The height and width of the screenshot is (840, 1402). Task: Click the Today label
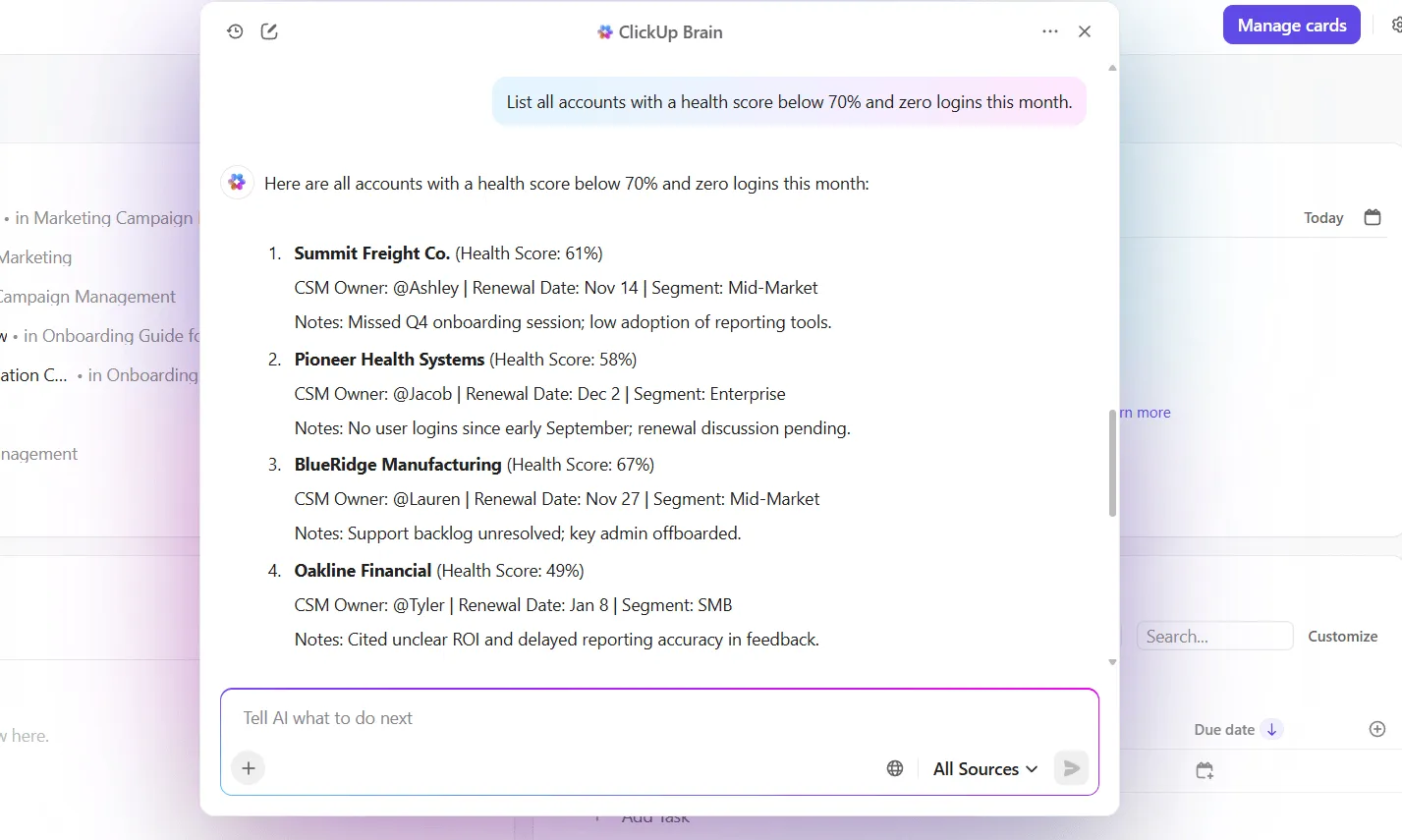point(1323,218)
